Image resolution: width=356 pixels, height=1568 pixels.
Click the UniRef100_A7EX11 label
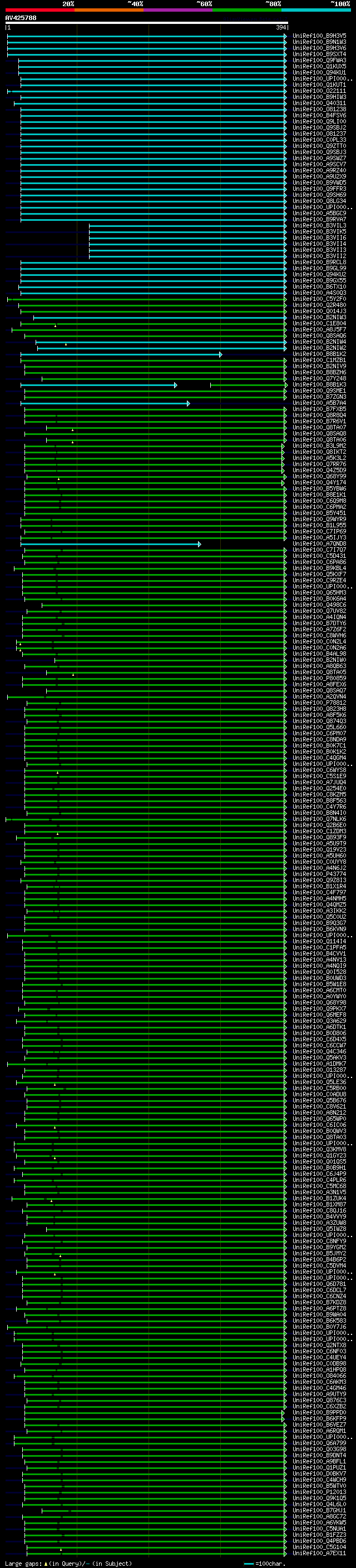[x=319, y=1554]
